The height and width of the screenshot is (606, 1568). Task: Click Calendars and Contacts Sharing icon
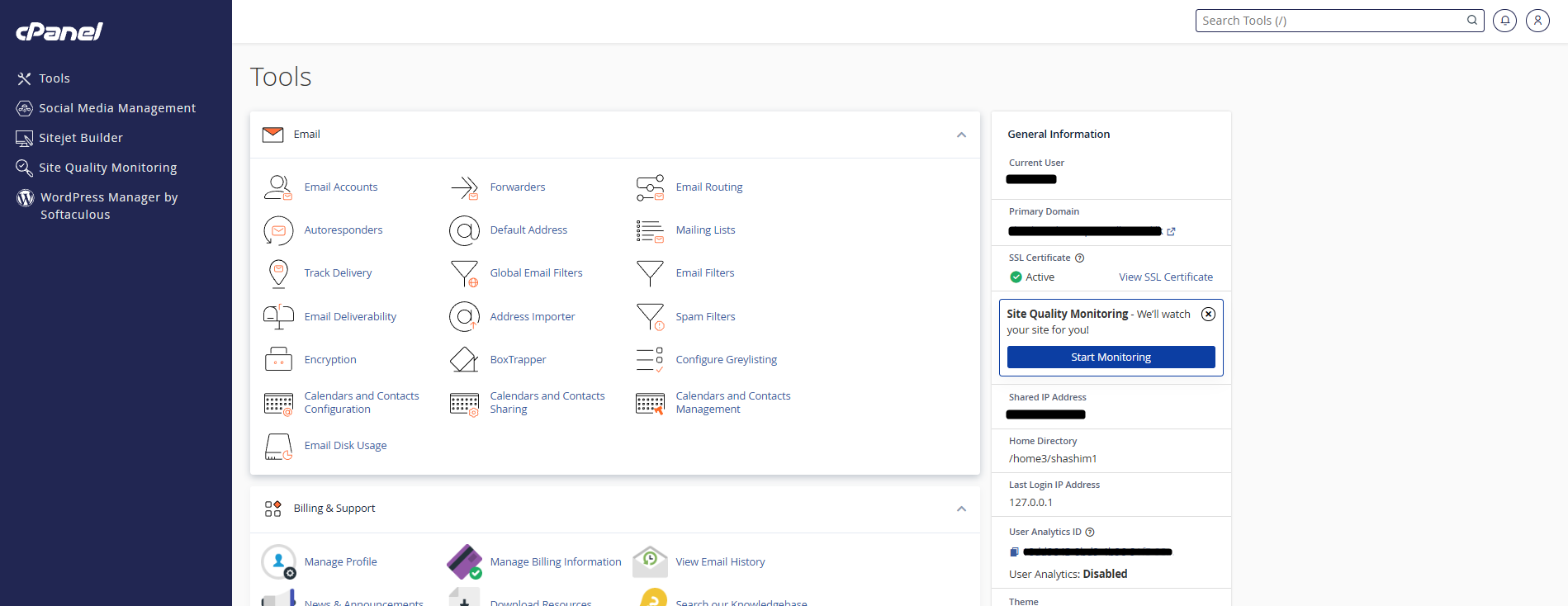pyautogui.click(x=464, y=403)
